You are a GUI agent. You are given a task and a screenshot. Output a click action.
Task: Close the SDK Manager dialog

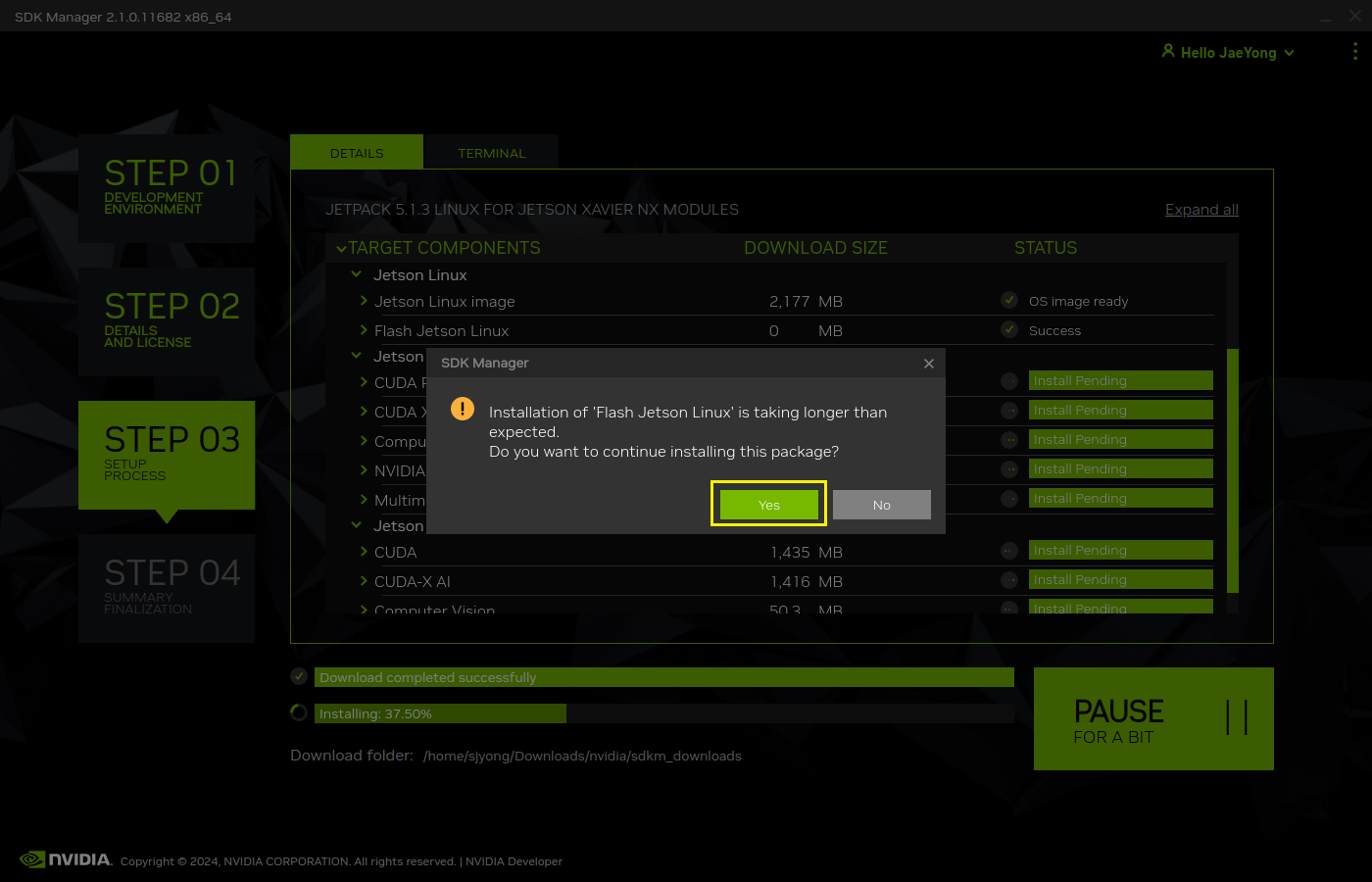pos(929,364)
